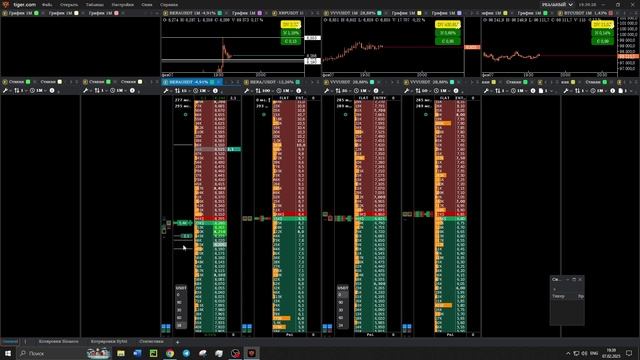Select the BERA/USDT -13.26% order book tab
The height and width of the screenshot is (360, 640).
(x=271, y=82)
